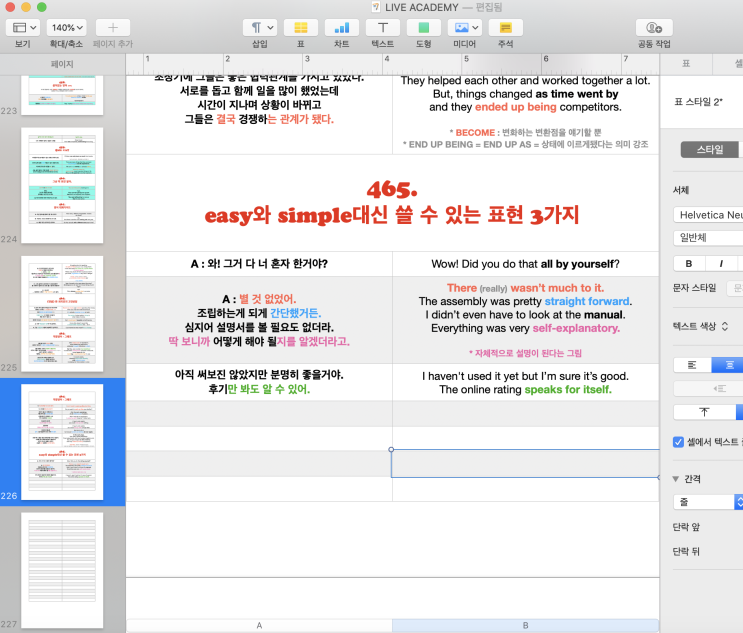Viewport: 743px width, 633px height.
Task: Open the 140% zoom dropdown
Action: coord(66,27)
